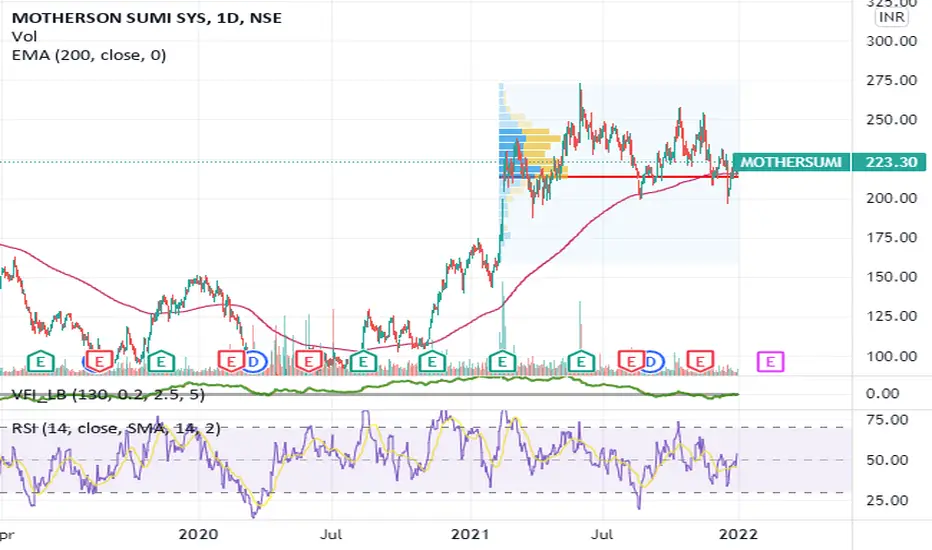Click the last red earnings marker before 2022

pos(700,361)
